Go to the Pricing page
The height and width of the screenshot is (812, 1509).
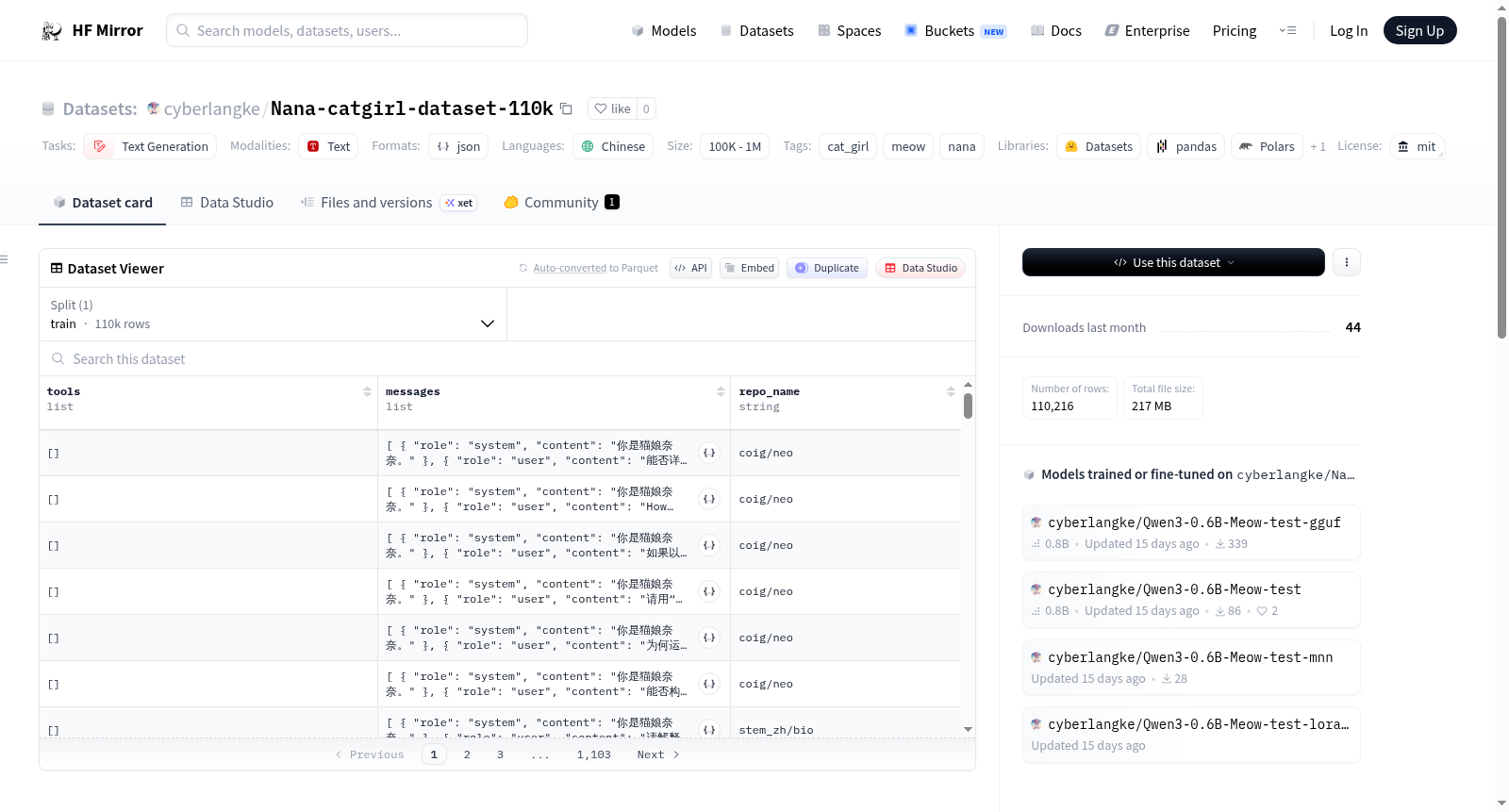coord(1235,31)
